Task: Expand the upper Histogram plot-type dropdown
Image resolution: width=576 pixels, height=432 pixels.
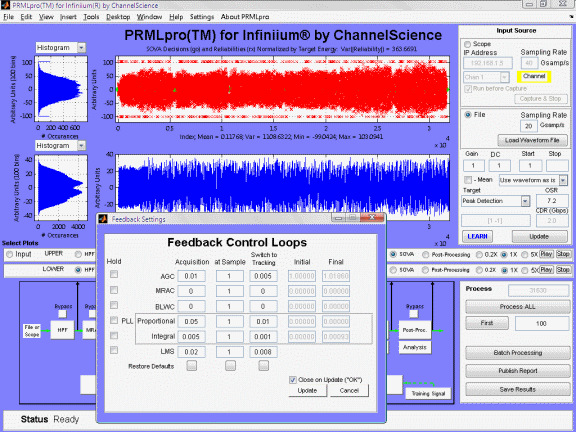Action: 82,48
